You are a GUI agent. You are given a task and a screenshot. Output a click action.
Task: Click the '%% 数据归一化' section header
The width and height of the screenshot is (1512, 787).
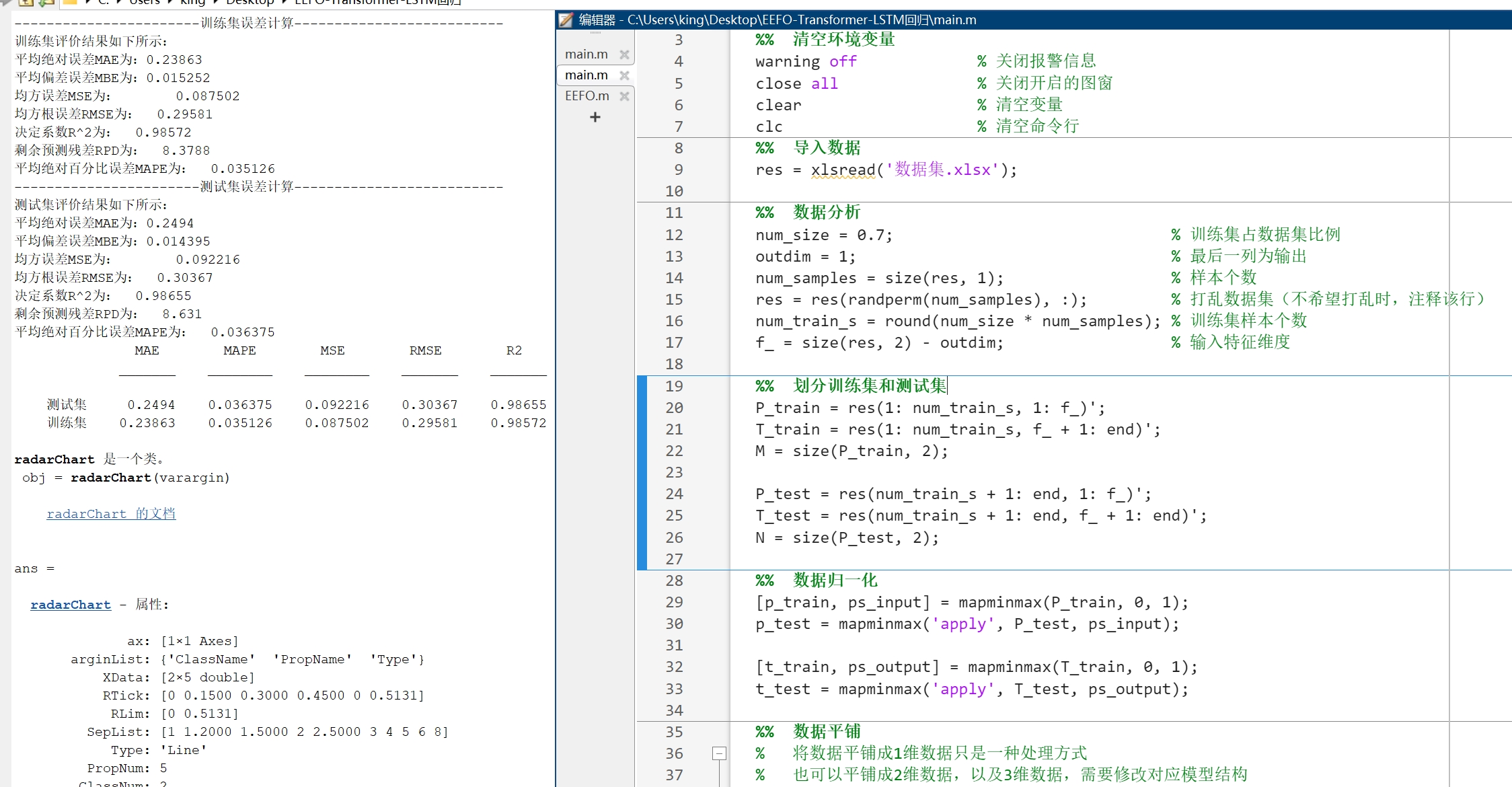817,580
